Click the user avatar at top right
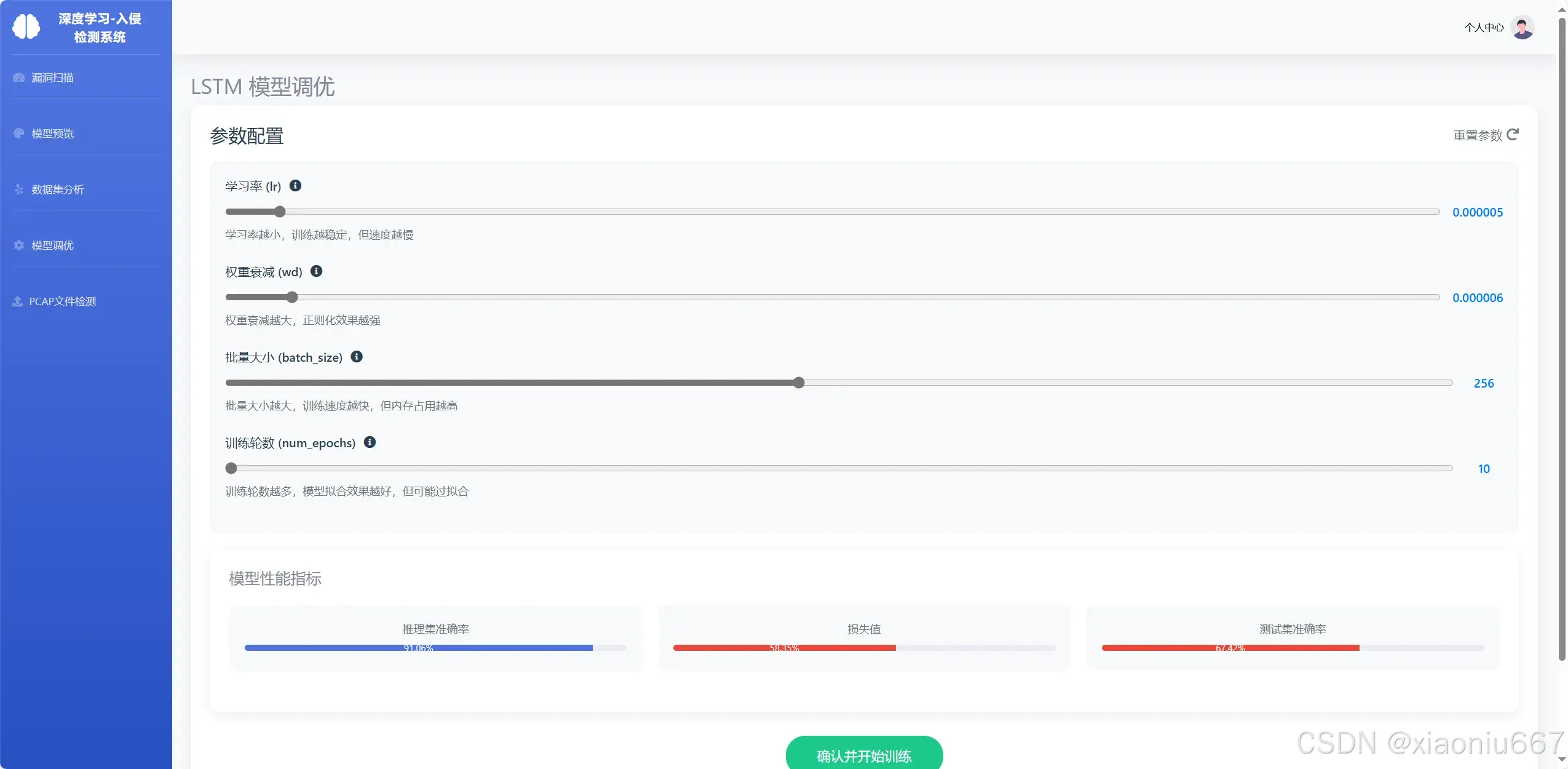The height and width of the screenshot is (769, 1568). point(1522,28)
